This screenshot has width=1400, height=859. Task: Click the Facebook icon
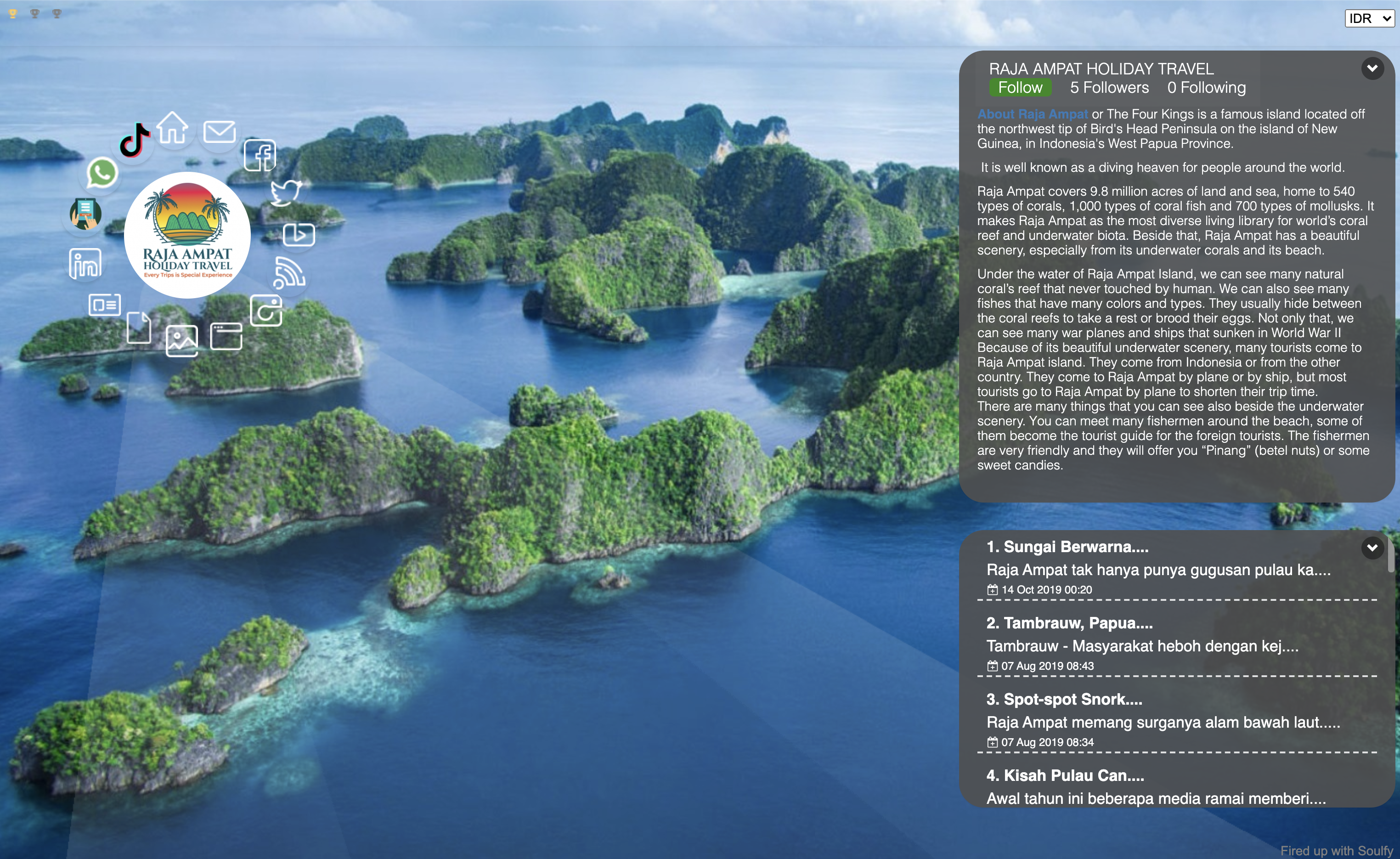[260, 156]
